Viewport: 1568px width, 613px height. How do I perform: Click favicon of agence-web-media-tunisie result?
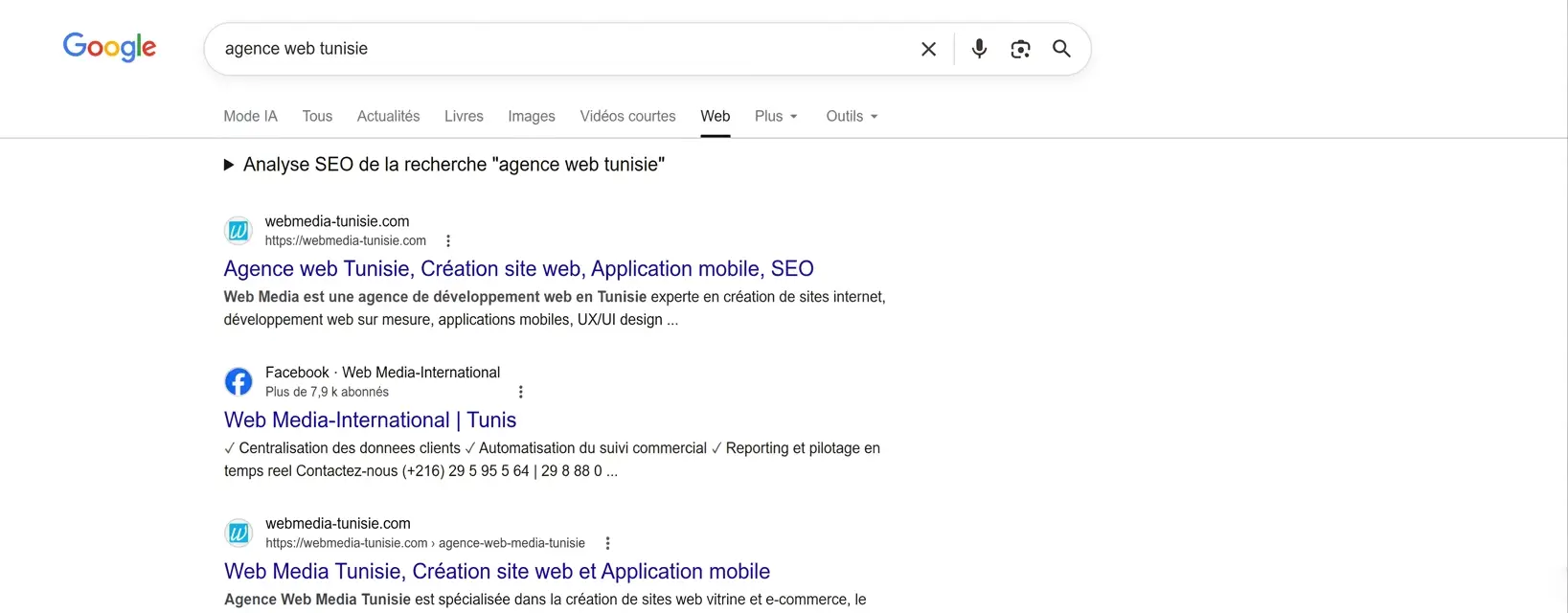pos(239,533)
